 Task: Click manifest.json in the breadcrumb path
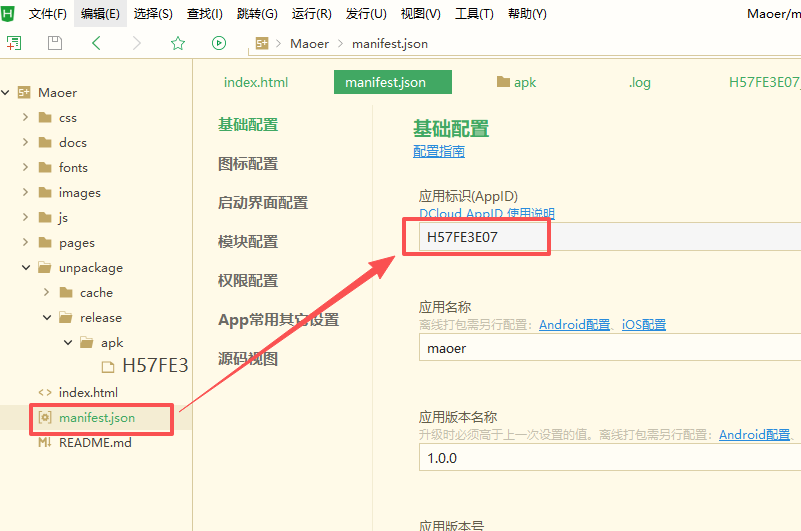(x=390, y=44)
